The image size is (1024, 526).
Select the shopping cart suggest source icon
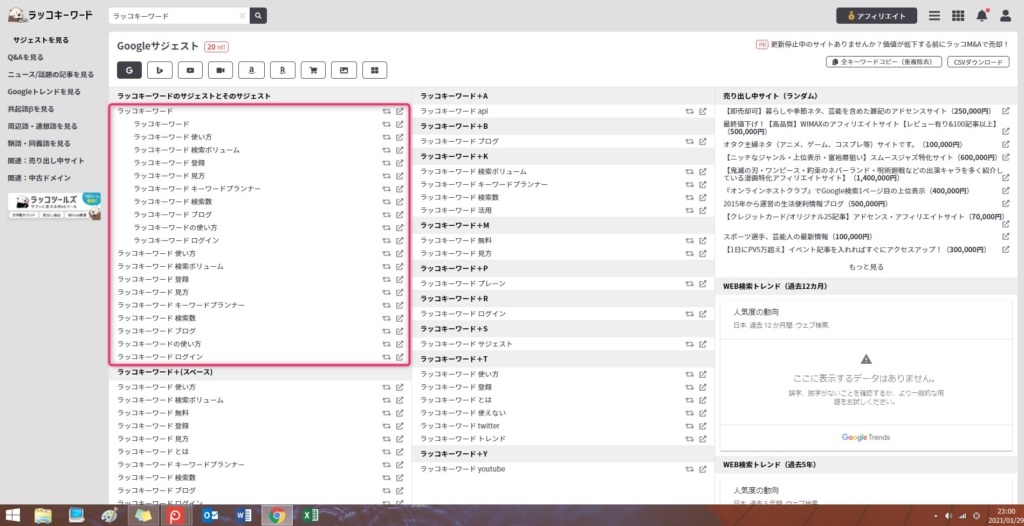coord(313,70)
